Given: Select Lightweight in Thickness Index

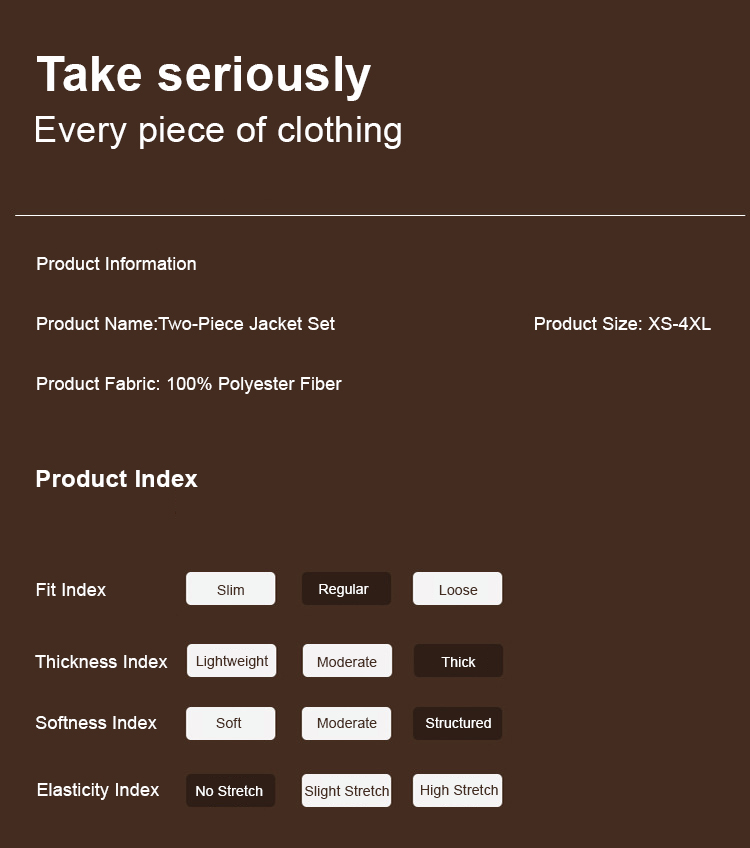Looking at the screenshot, I should [x=231, y=661].
